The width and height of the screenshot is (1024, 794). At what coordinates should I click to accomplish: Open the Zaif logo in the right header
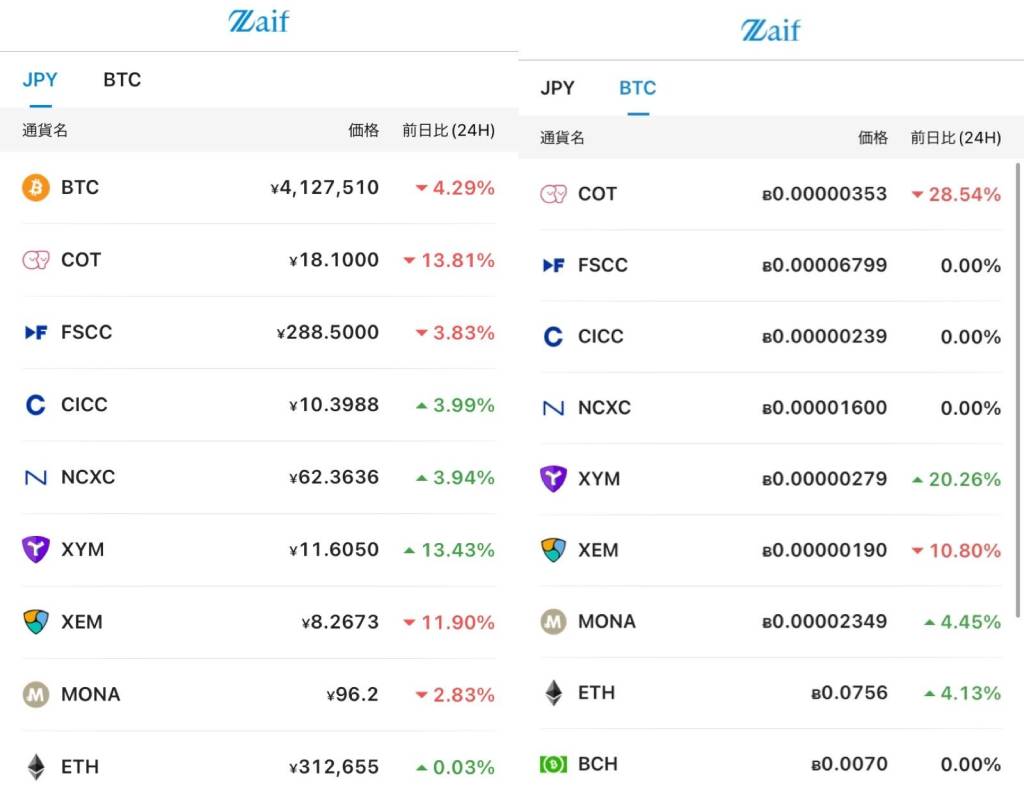(771, 30)
